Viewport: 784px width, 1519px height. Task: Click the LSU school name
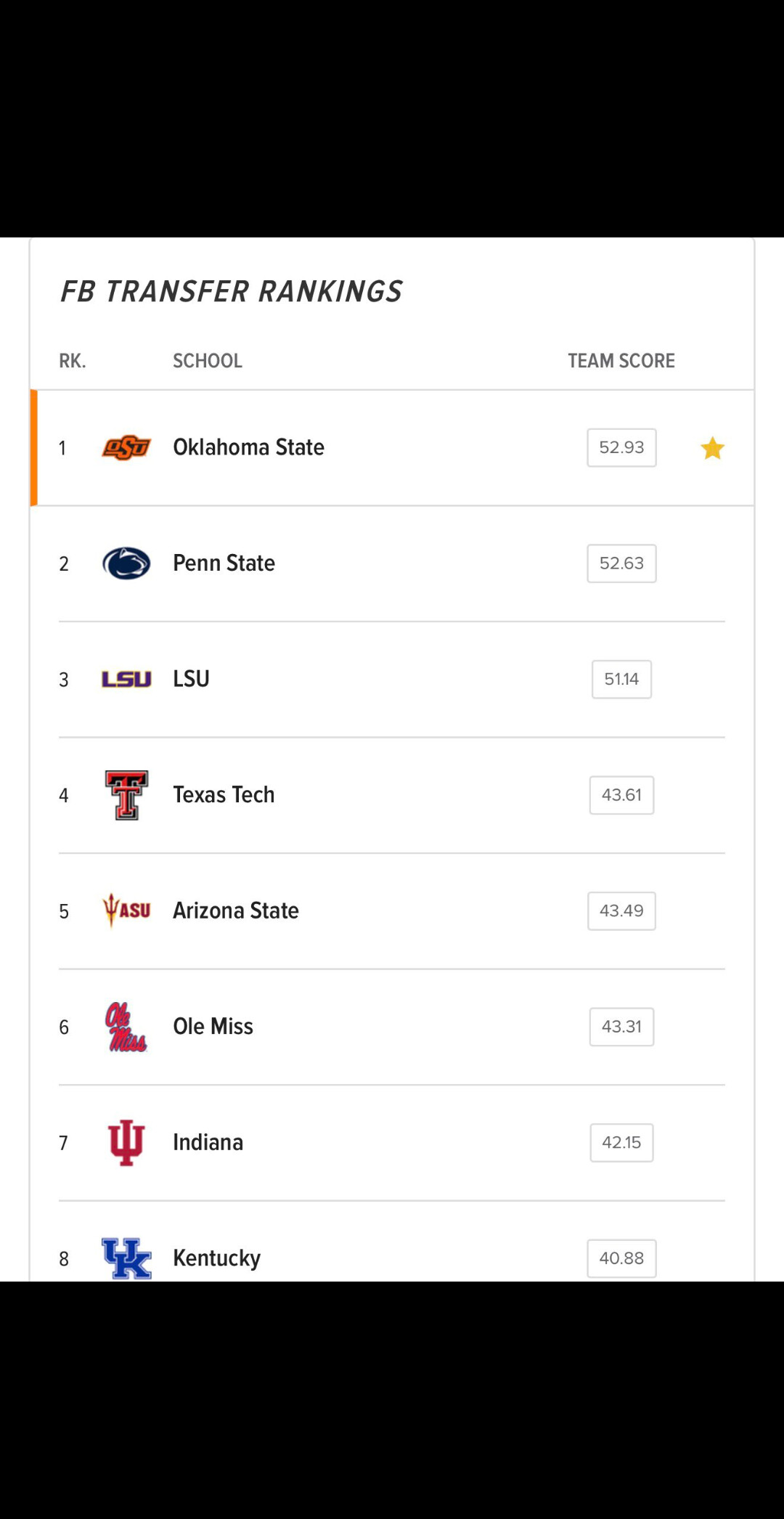point(191,679)
